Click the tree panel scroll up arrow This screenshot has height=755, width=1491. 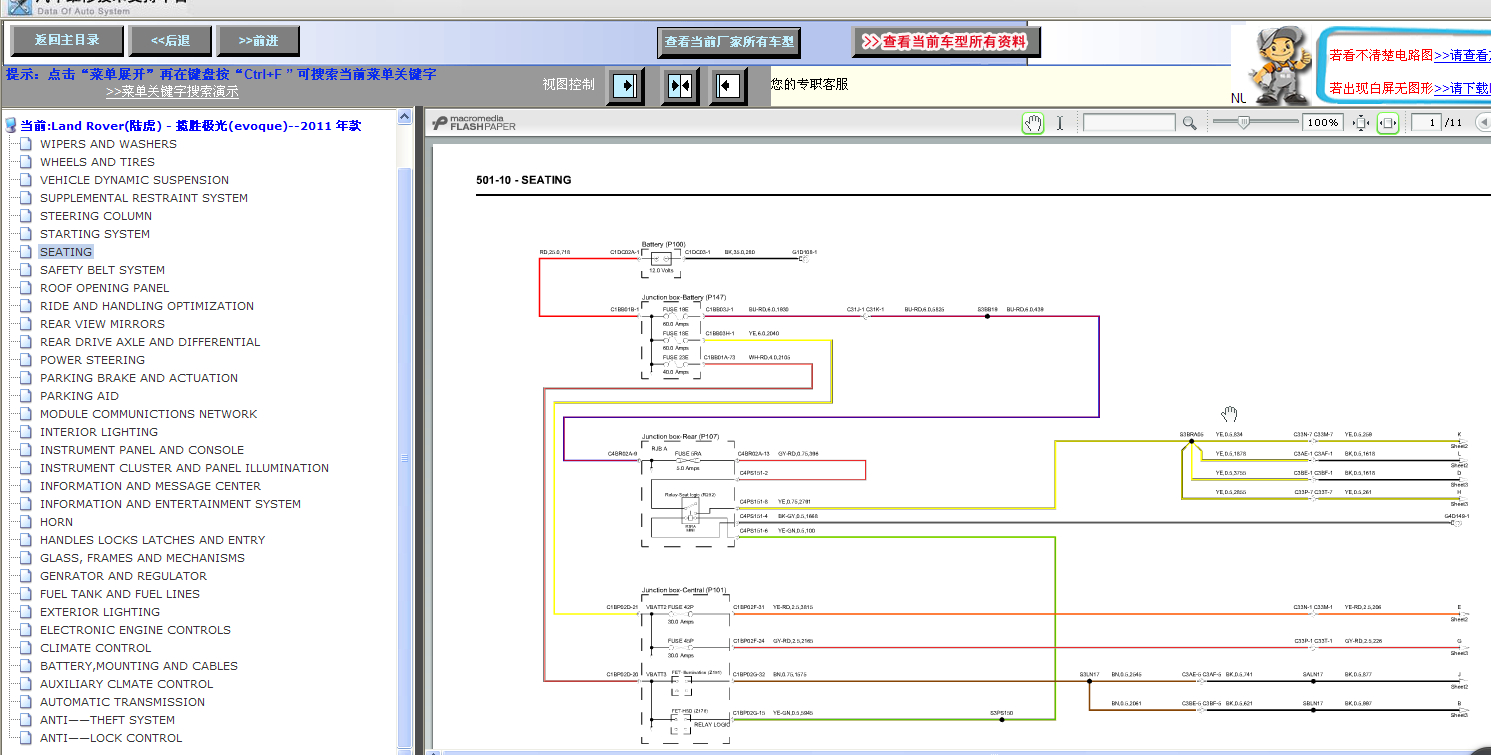(x=405, y=116)
